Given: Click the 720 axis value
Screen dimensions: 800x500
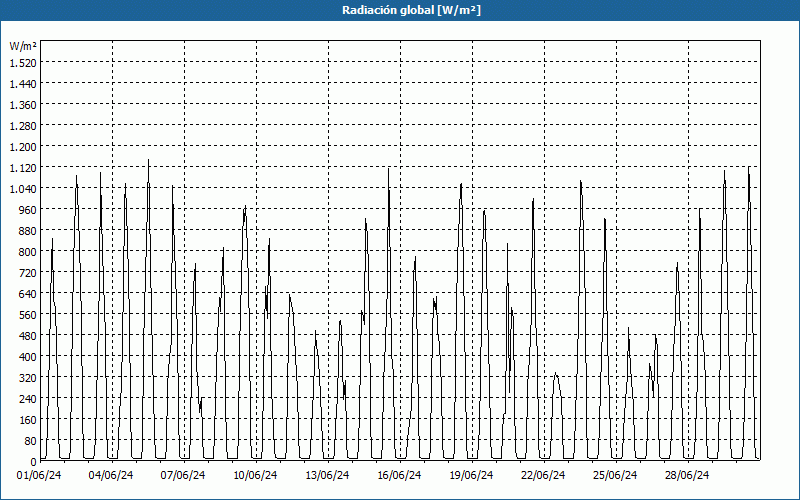Looking at the screenshot, I should point(28,273).
